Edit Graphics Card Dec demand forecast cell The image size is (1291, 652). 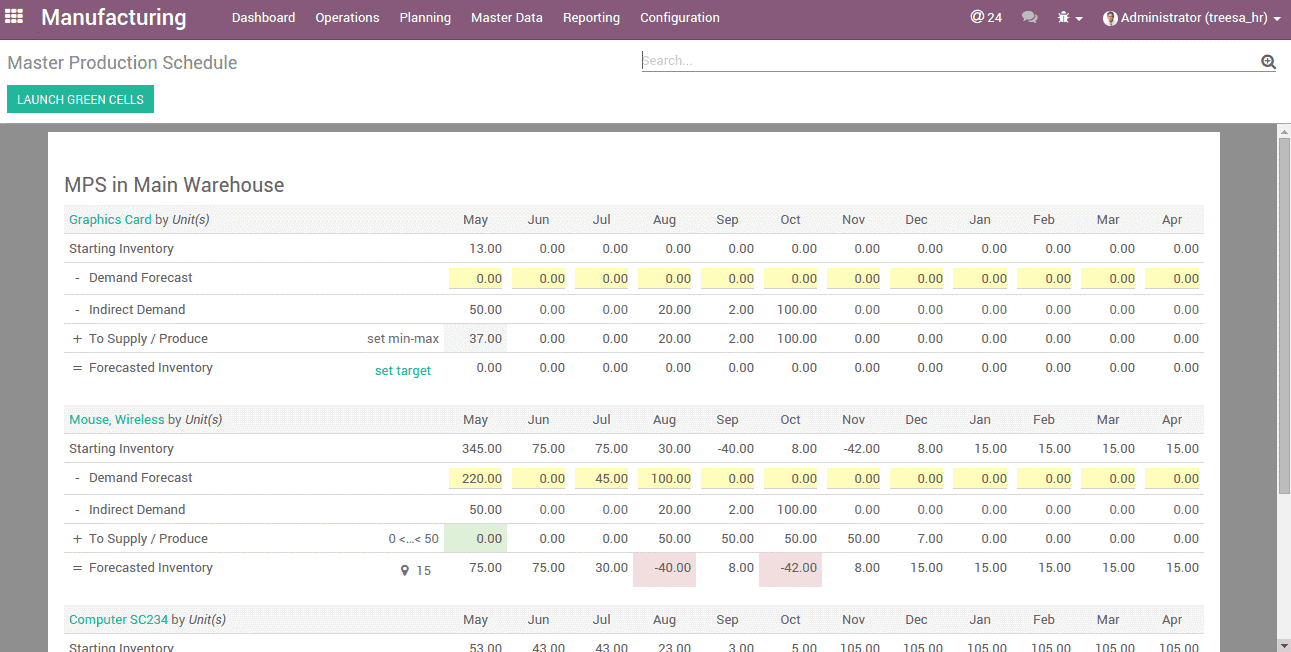click(917, 279)
